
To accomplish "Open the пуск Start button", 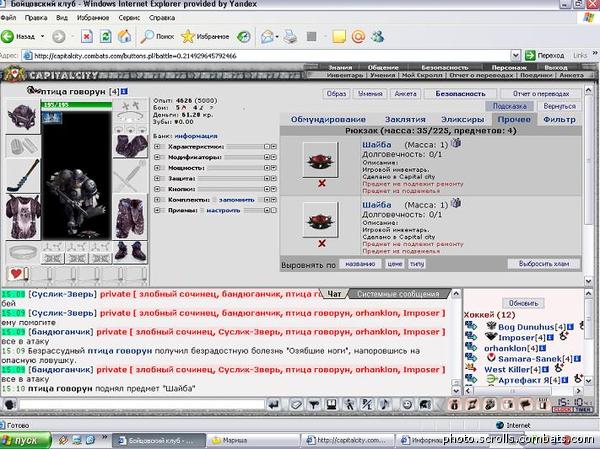I will coord(25,440).
